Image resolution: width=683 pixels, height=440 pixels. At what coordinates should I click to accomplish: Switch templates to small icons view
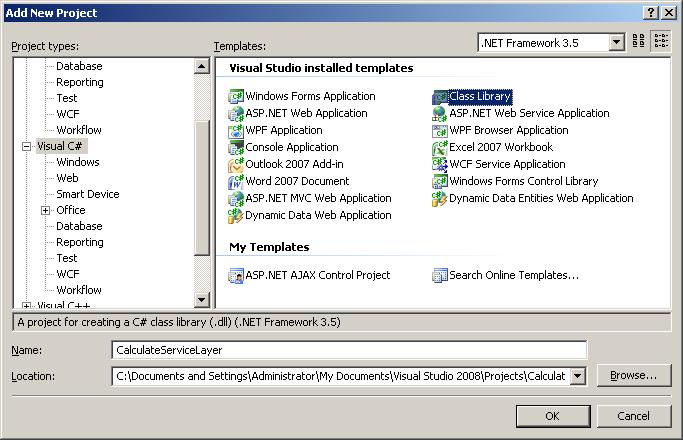661,41
